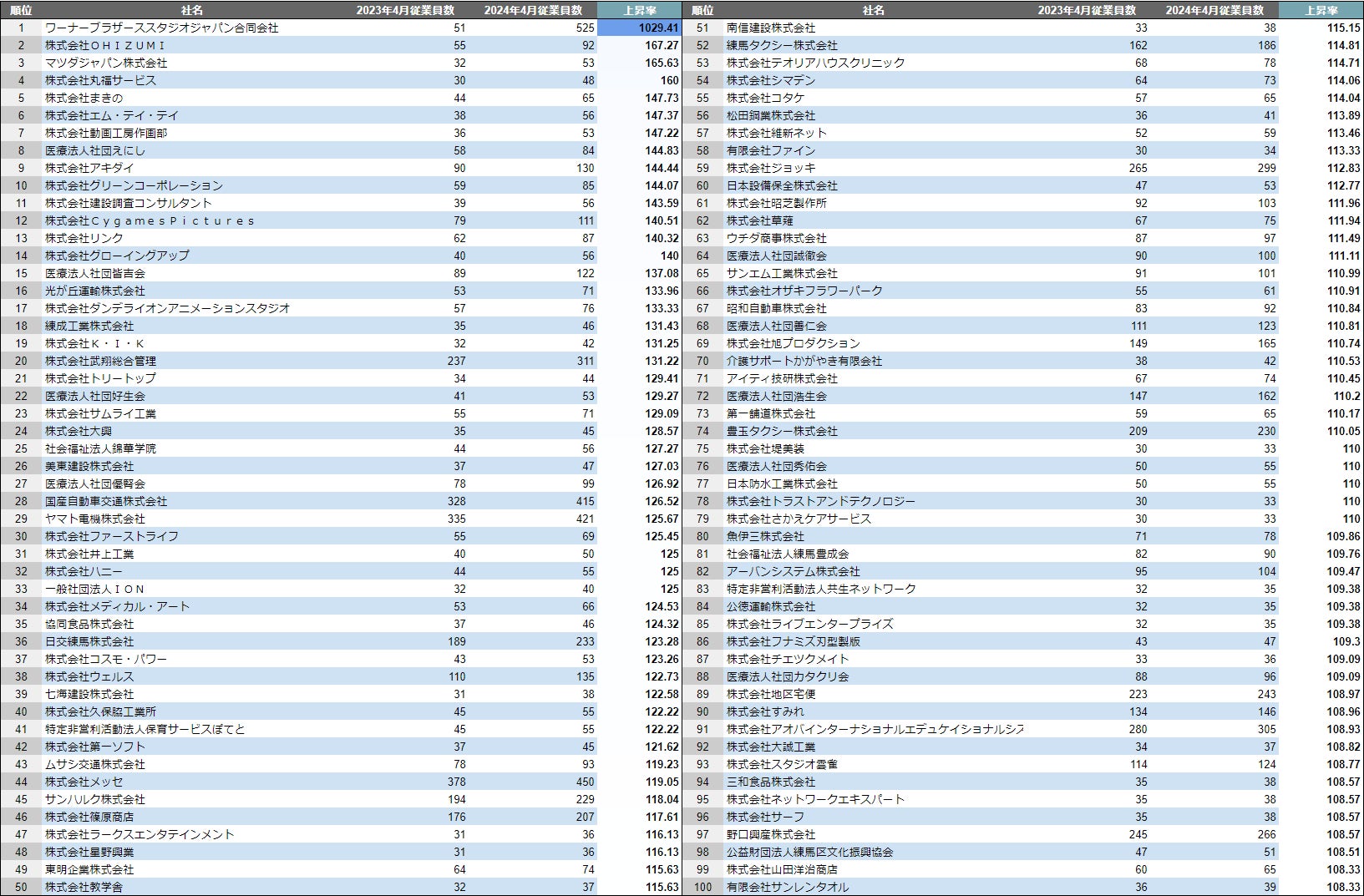Click on 株式会社テオリアハウスクリニック

pos(816,63)
